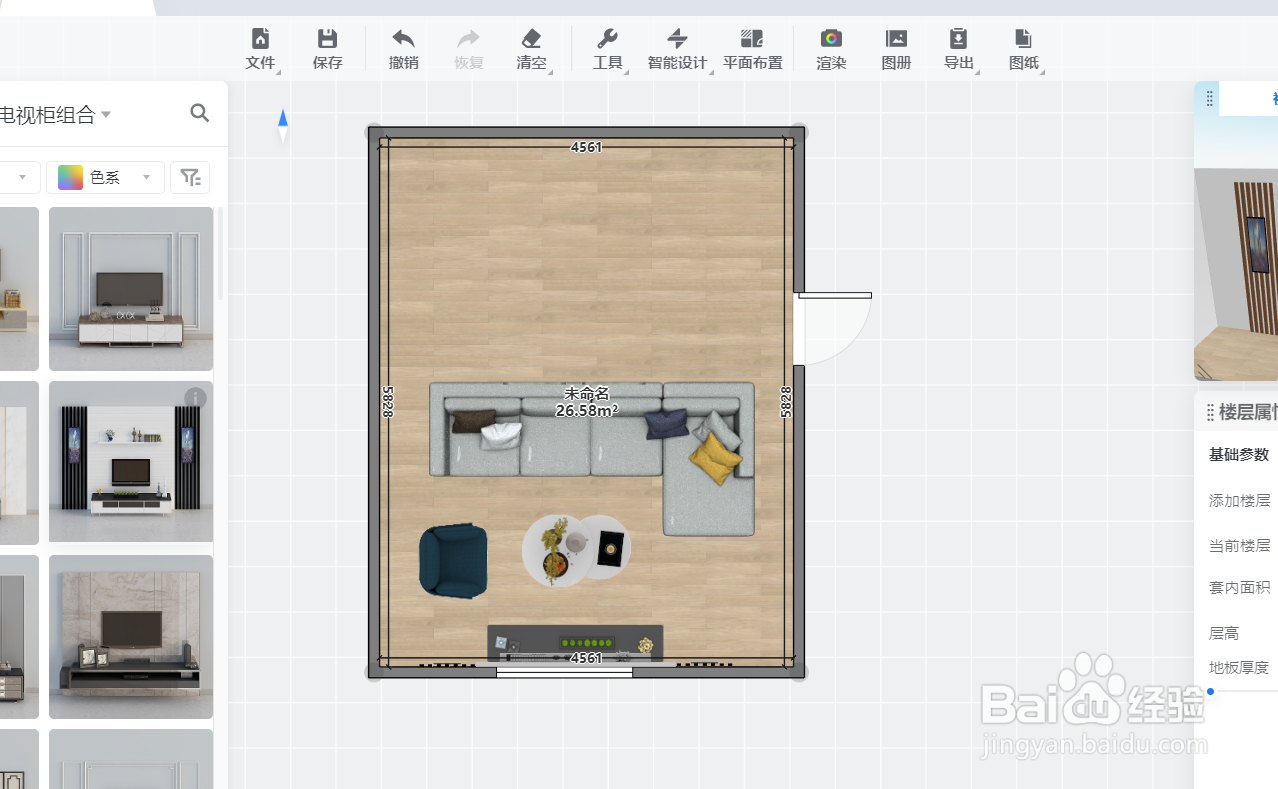This screenshot has width=1278, height=789.
Task: Open the 工具 wrench tool icon
Action: point(607,39)
